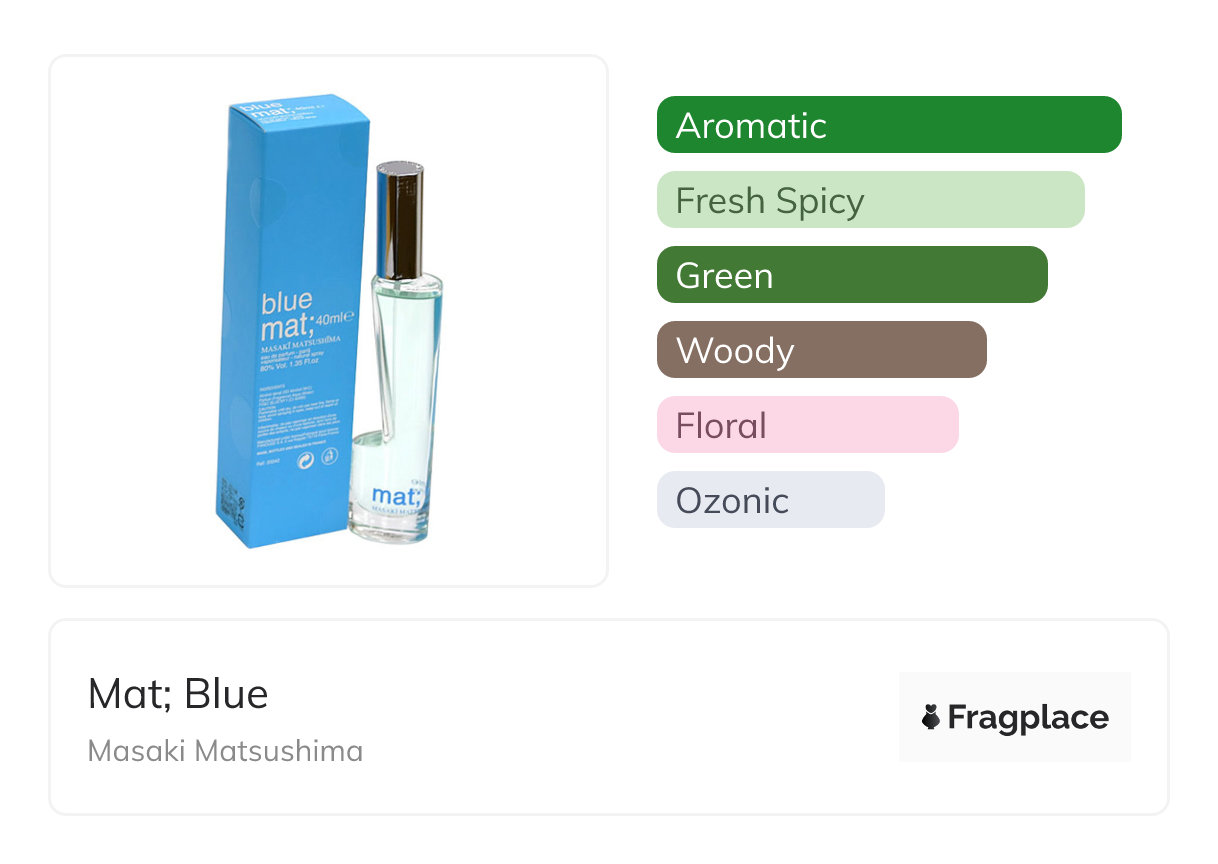The height and width of the screenshot is (864, 1218).
Task: Click the 'blue mat;' text on the box
Action: (286, 315)
